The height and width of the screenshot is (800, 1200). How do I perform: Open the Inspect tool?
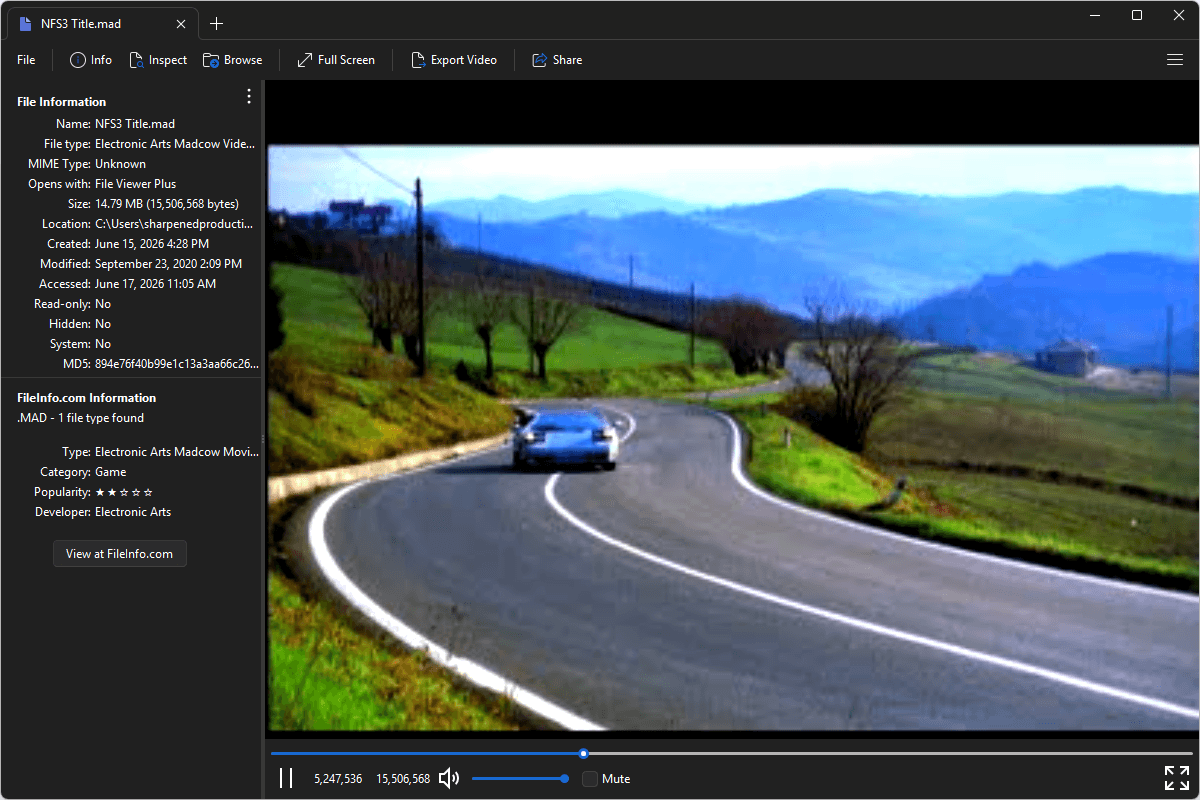[x=158, y=60]
